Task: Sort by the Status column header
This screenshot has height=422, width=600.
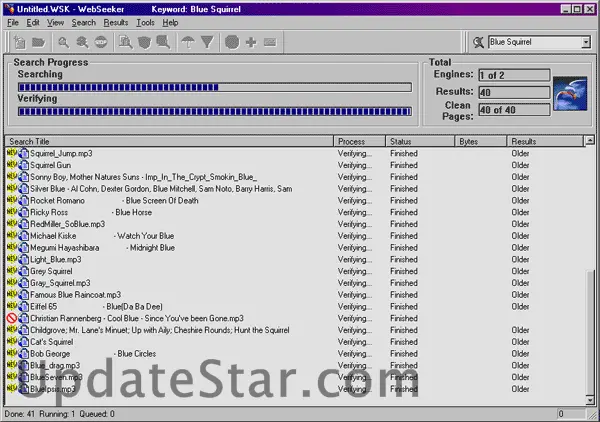Action: pos(420,141)
